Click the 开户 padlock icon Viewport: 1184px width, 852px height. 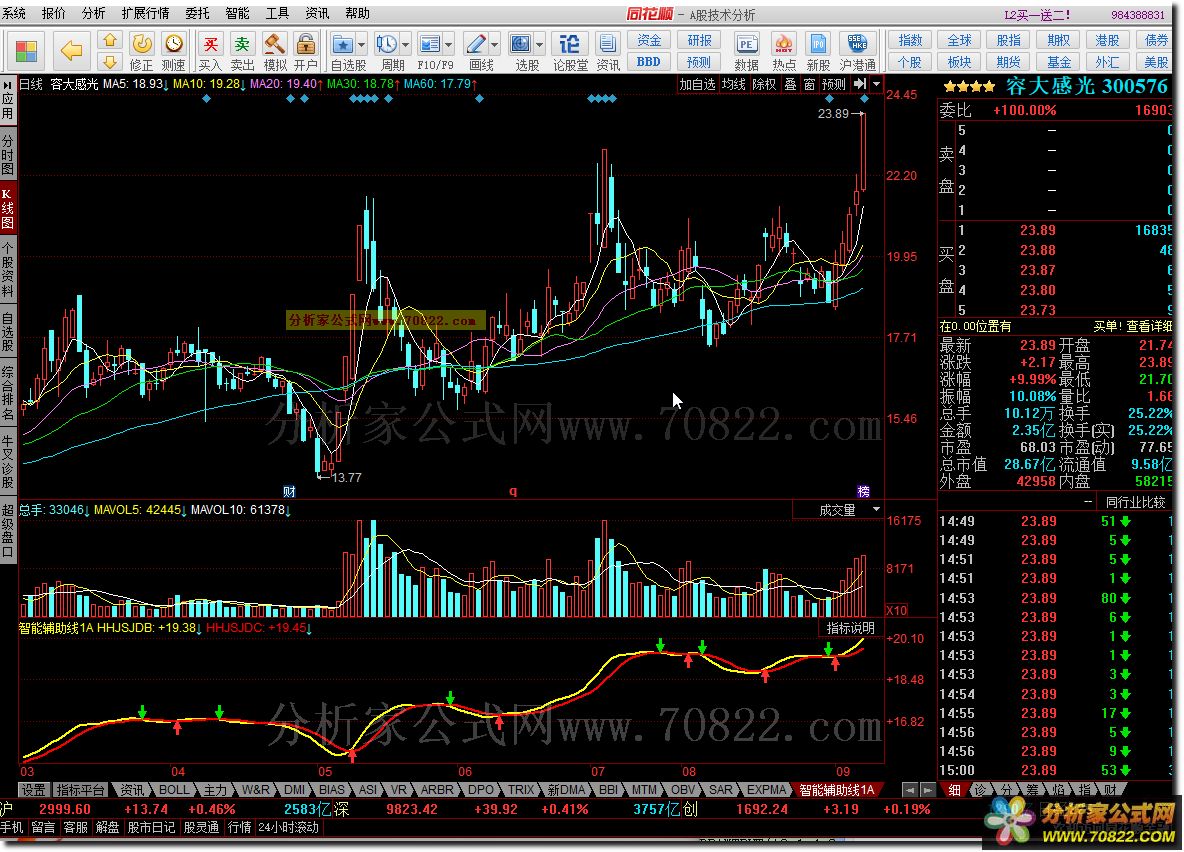(306, 44)
